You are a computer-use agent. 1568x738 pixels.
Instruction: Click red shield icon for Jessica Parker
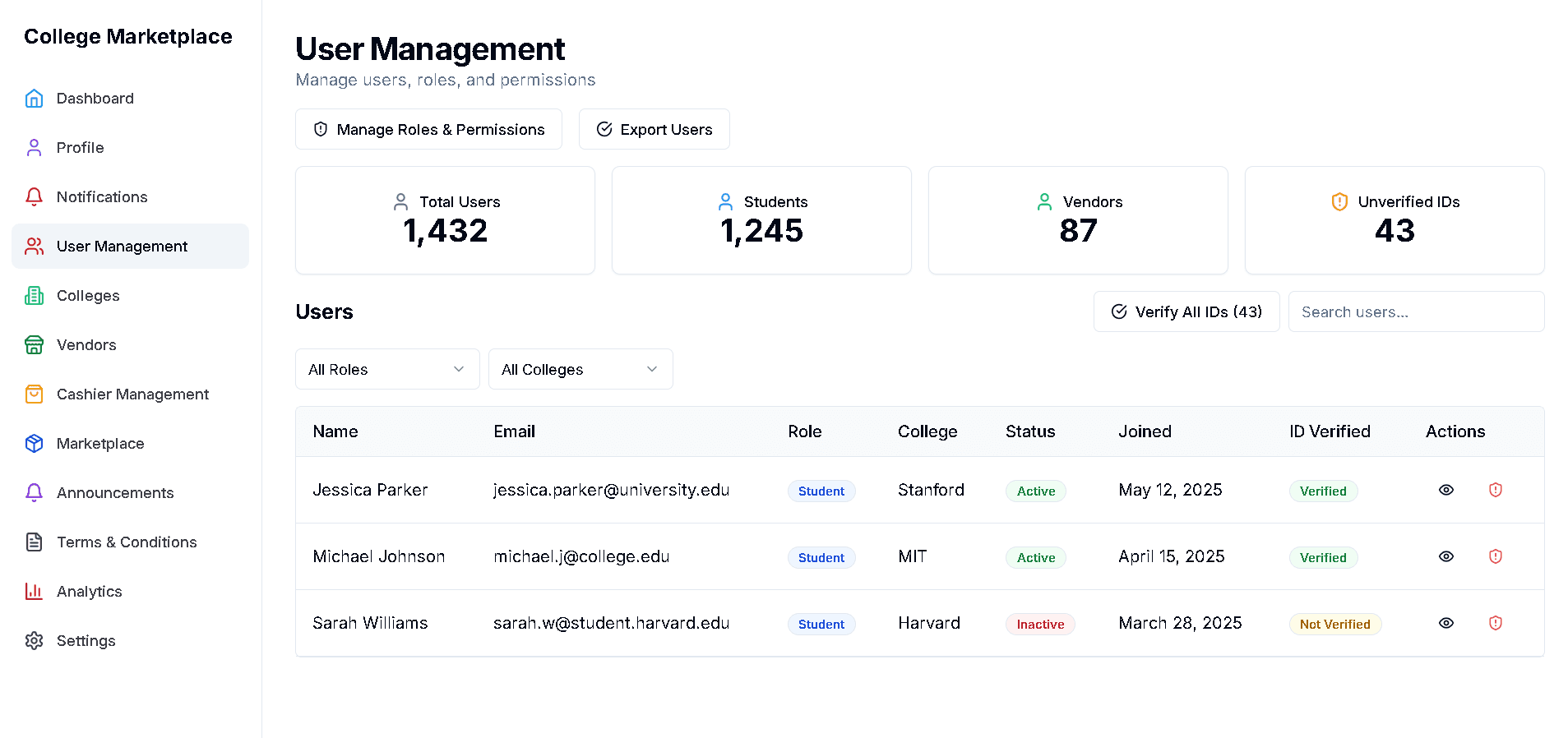1495,490
